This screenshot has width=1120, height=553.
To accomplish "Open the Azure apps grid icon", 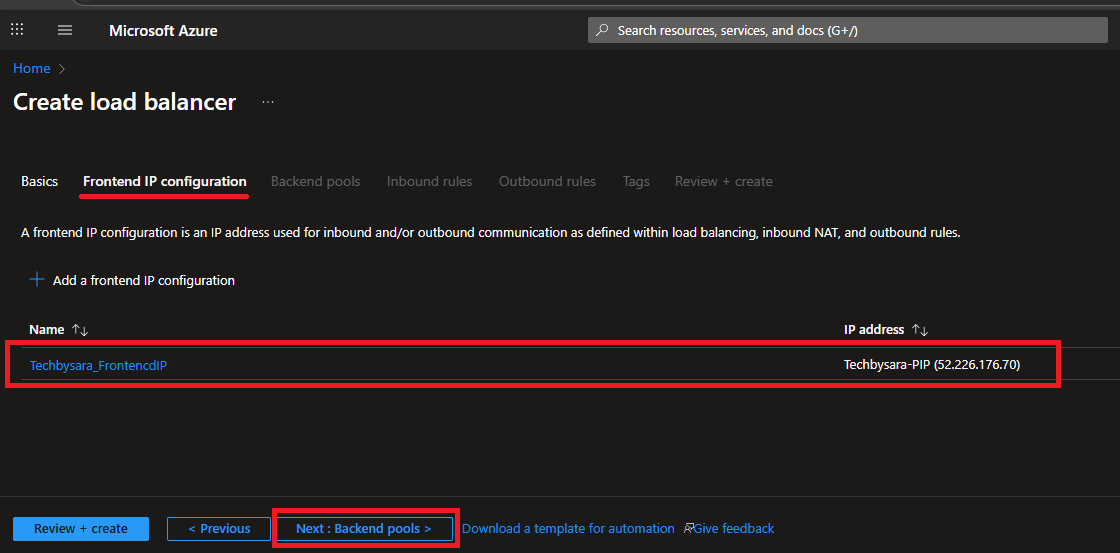I will tap(17, 30).
